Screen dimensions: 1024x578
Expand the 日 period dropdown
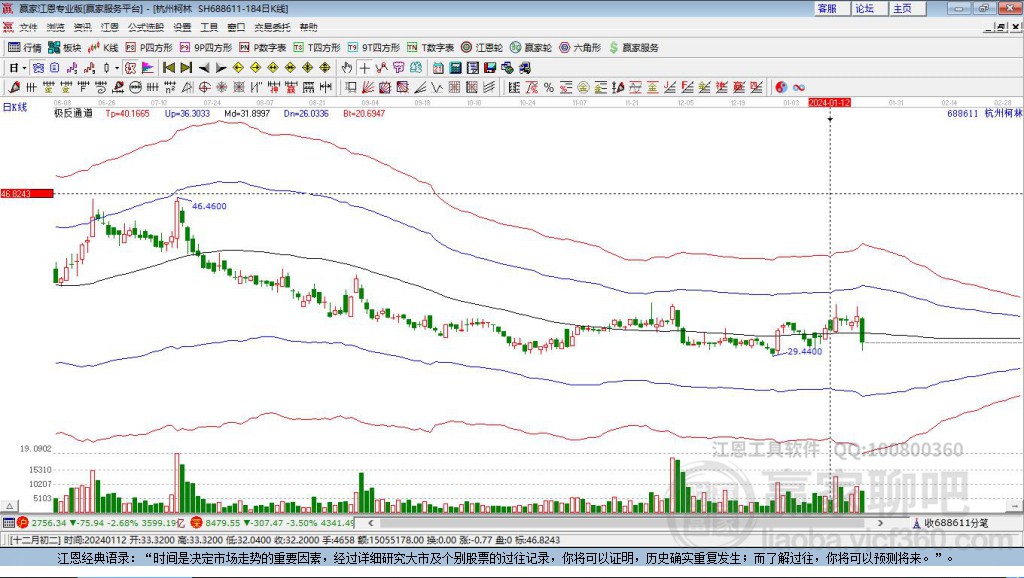(24, 68)
